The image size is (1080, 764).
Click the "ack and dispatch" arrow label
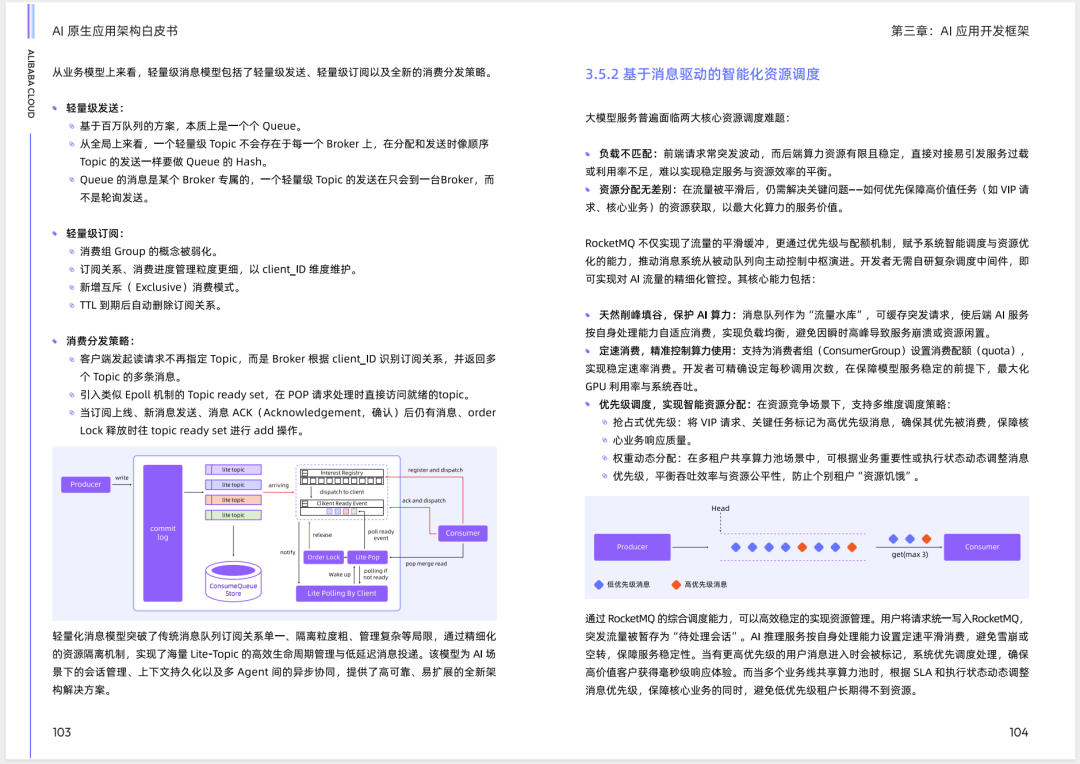[424, 501]
